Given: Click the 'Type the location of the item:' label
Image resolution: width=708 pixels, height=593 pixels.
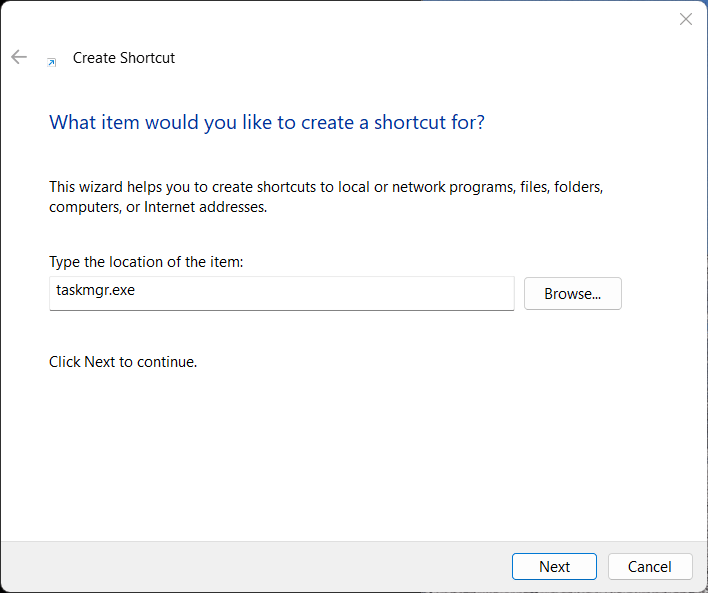Looking at the screenshot, I should [146, 262].
